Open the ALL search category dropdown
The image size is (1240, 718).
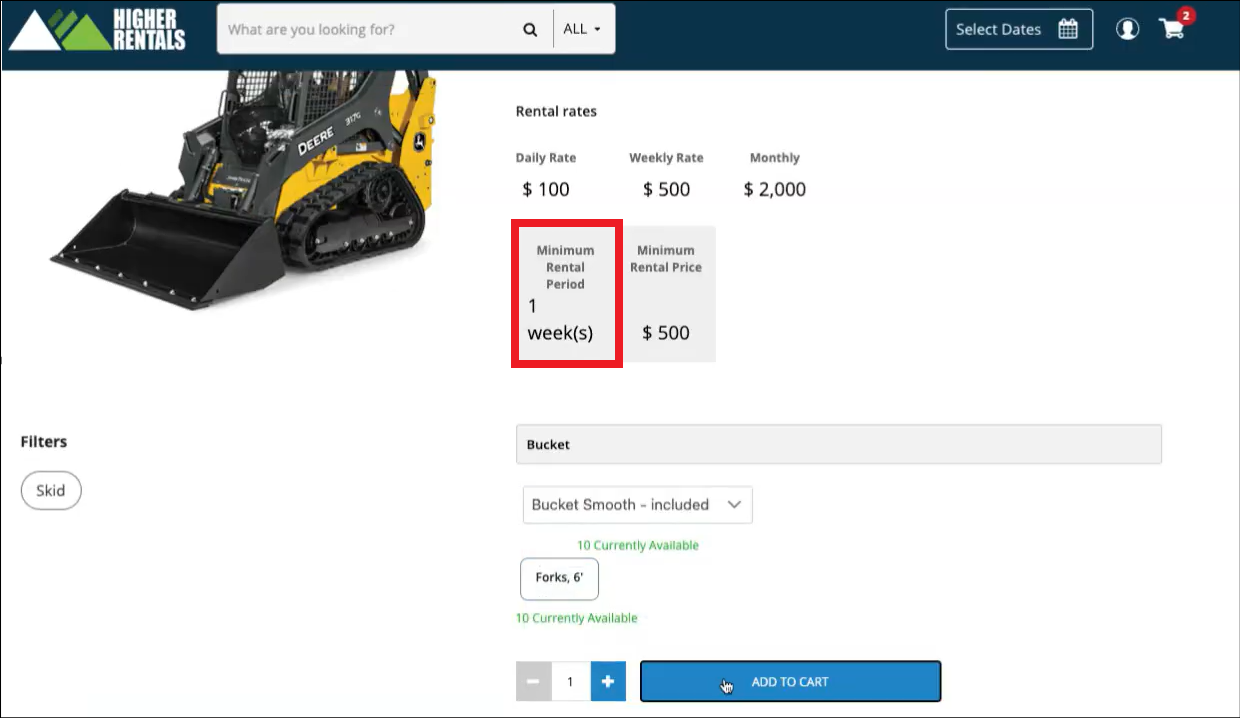click(582, 29)
